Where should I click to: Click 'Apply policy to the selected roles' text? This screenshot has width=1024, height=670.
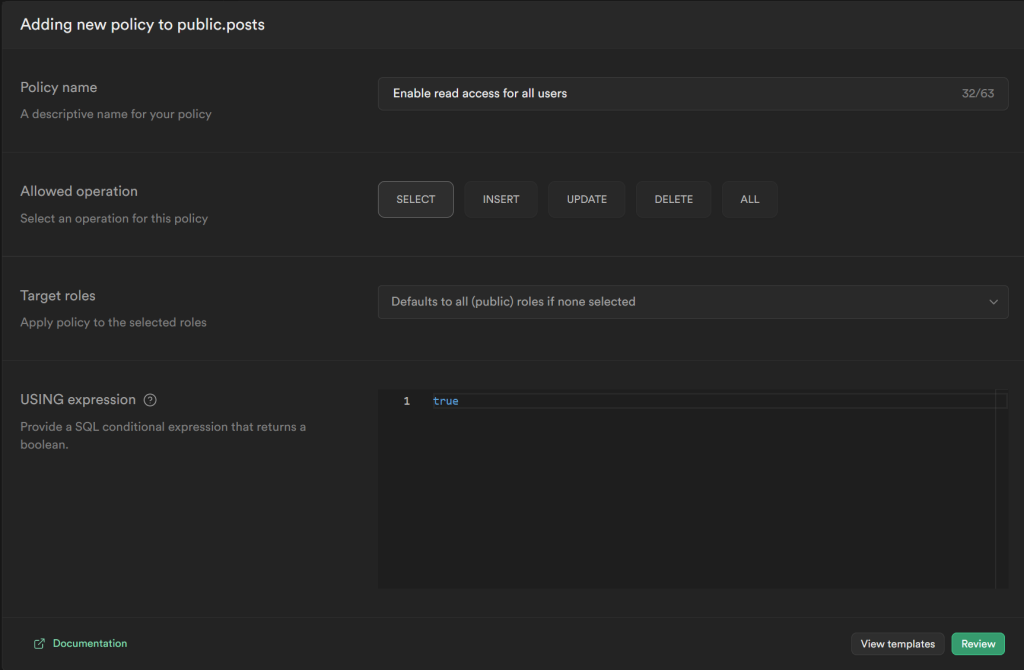113,322
